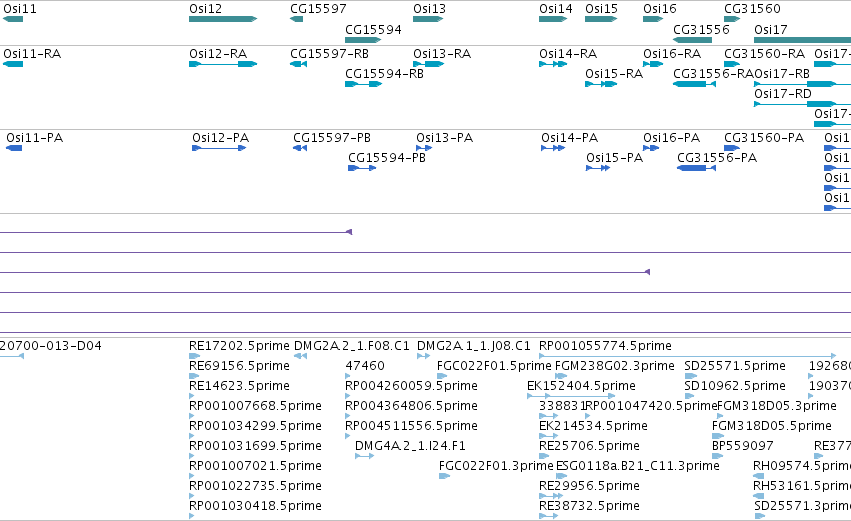Select the RE25706.5prime label
The image size is (851, 521).
point(589,446)
